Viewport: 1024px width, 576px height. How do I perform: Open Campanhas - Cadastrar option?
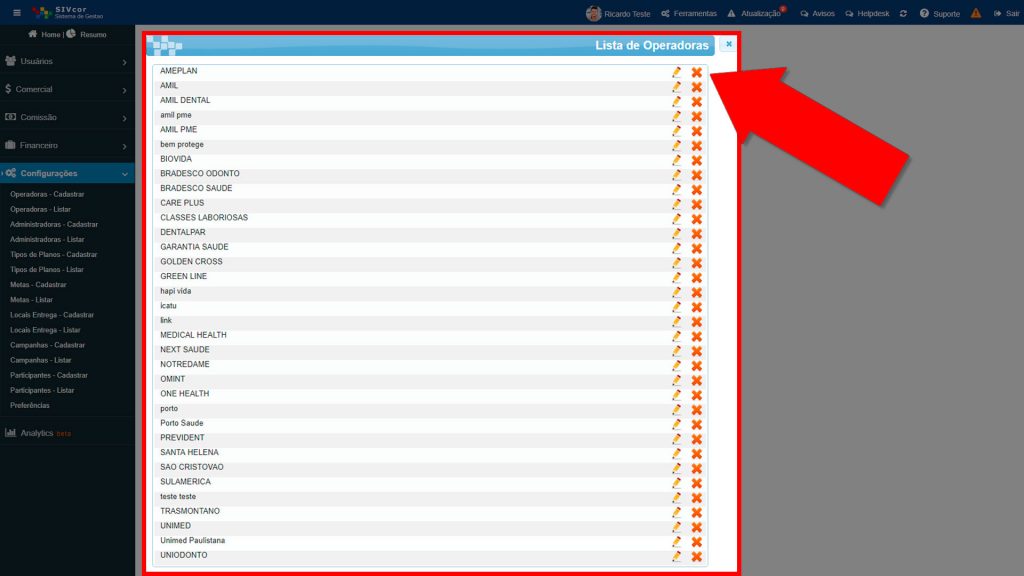[48, 345]
